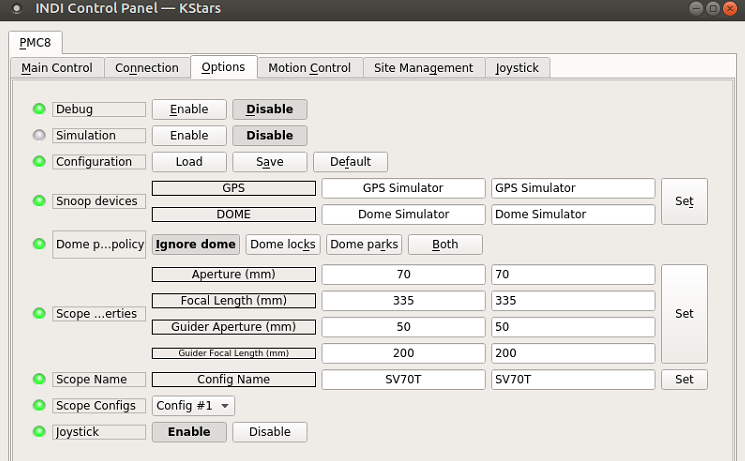Select the PMC8 device tab
Screen dimensions: 745x461
[35, 43]
